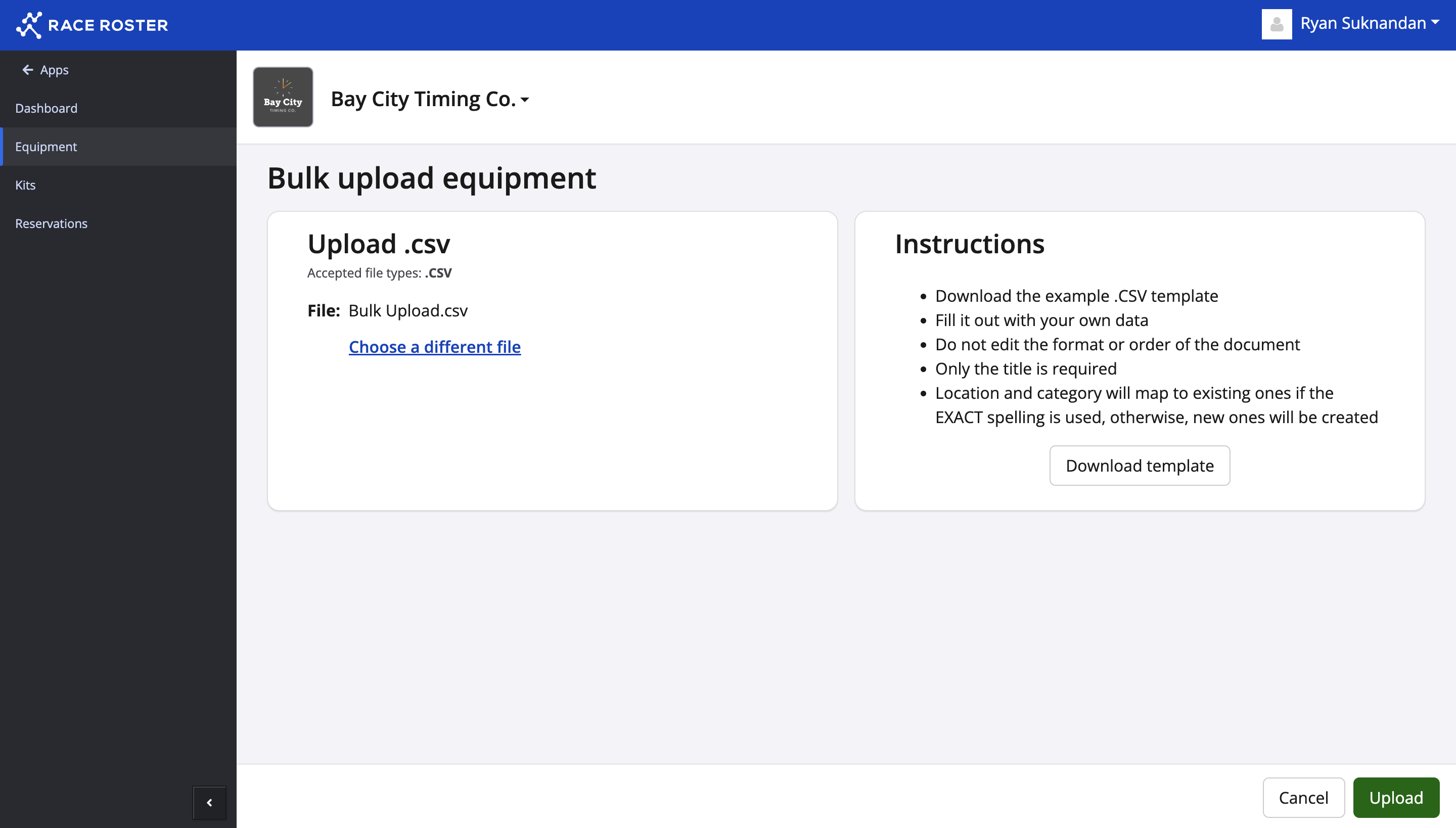This screenshot has width=1456, height=828.
Task: Click the Bulk upload equipment heading
Action: click(431, 178)
